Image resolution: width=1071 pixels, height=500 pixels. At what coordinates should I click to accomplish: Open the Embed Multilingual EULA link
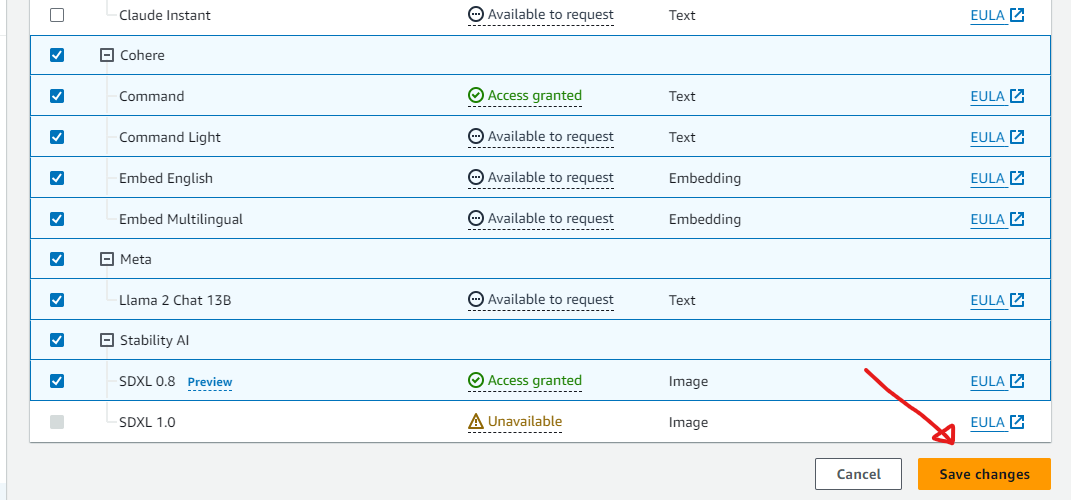[987, 219]
